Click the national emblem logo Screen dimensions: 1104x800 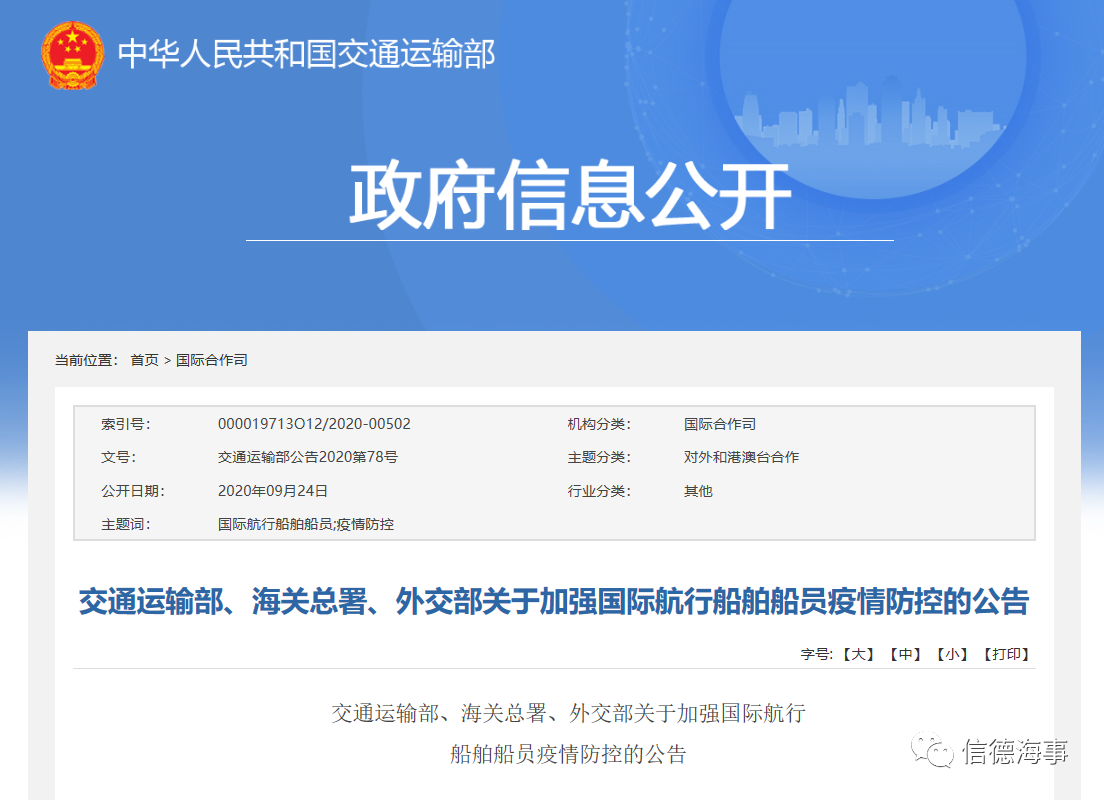[73, 56]
